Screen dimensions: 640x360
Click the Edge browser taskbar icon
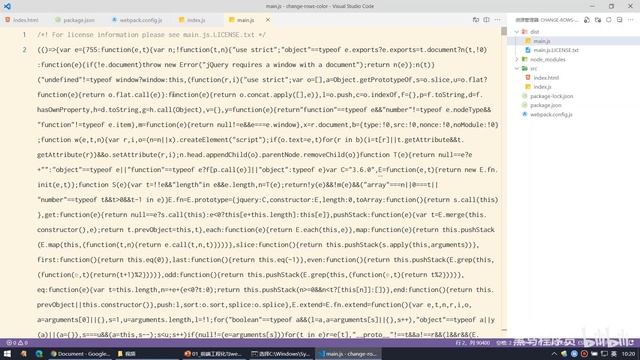39,353
